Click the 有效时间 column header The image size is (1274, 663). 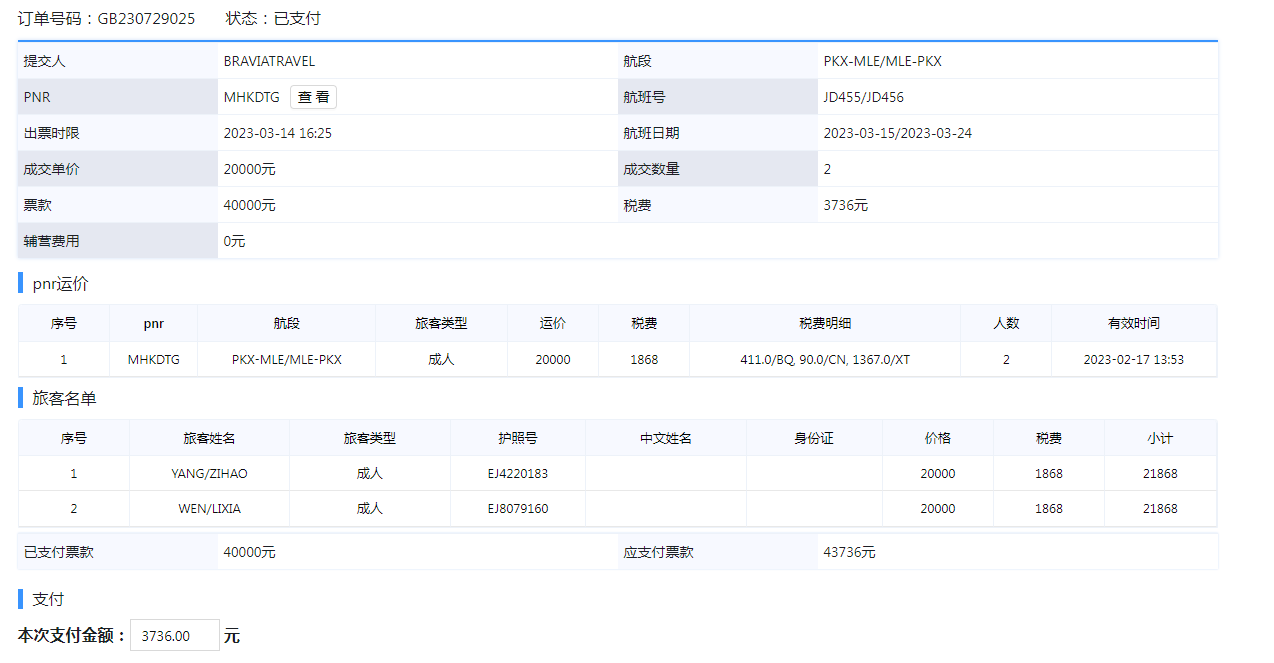1133,323
